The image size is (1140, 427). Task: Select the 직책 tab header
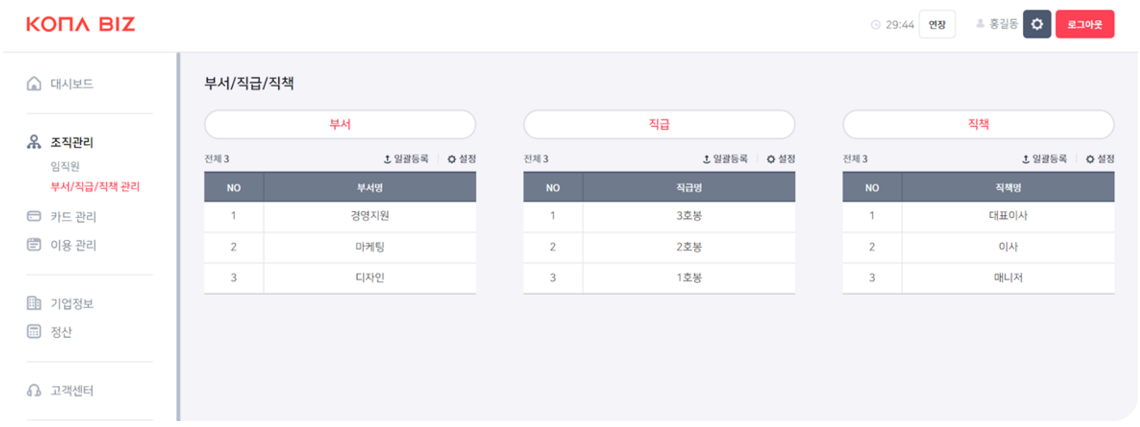pyautogui.click(x=979, y=124)
